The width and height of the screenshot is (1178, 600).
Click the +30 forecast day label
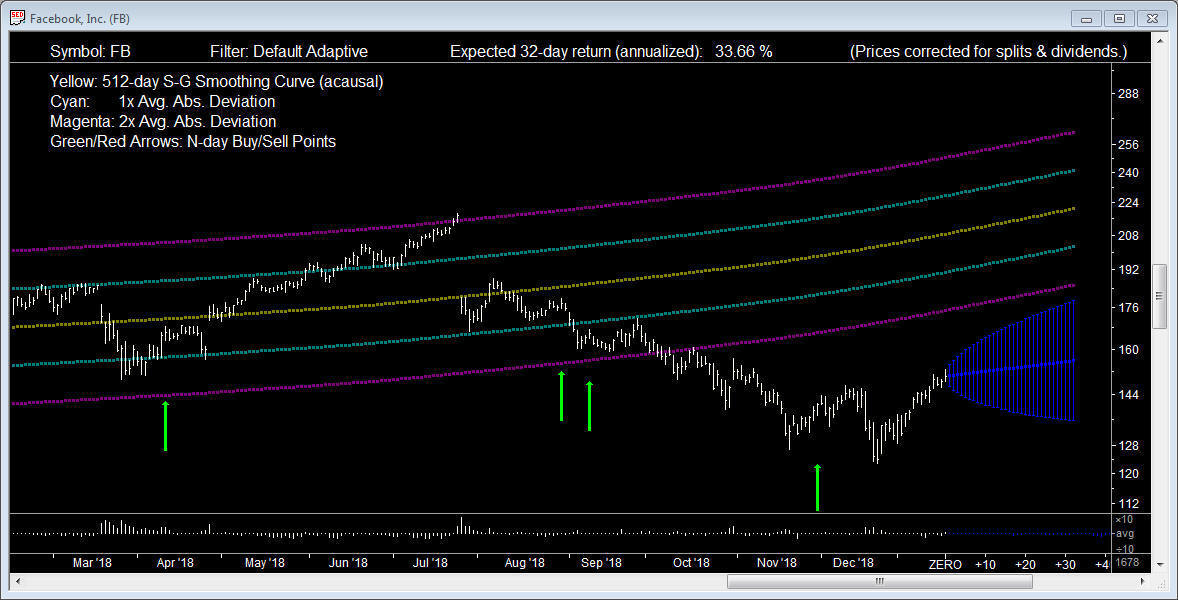1065,564
